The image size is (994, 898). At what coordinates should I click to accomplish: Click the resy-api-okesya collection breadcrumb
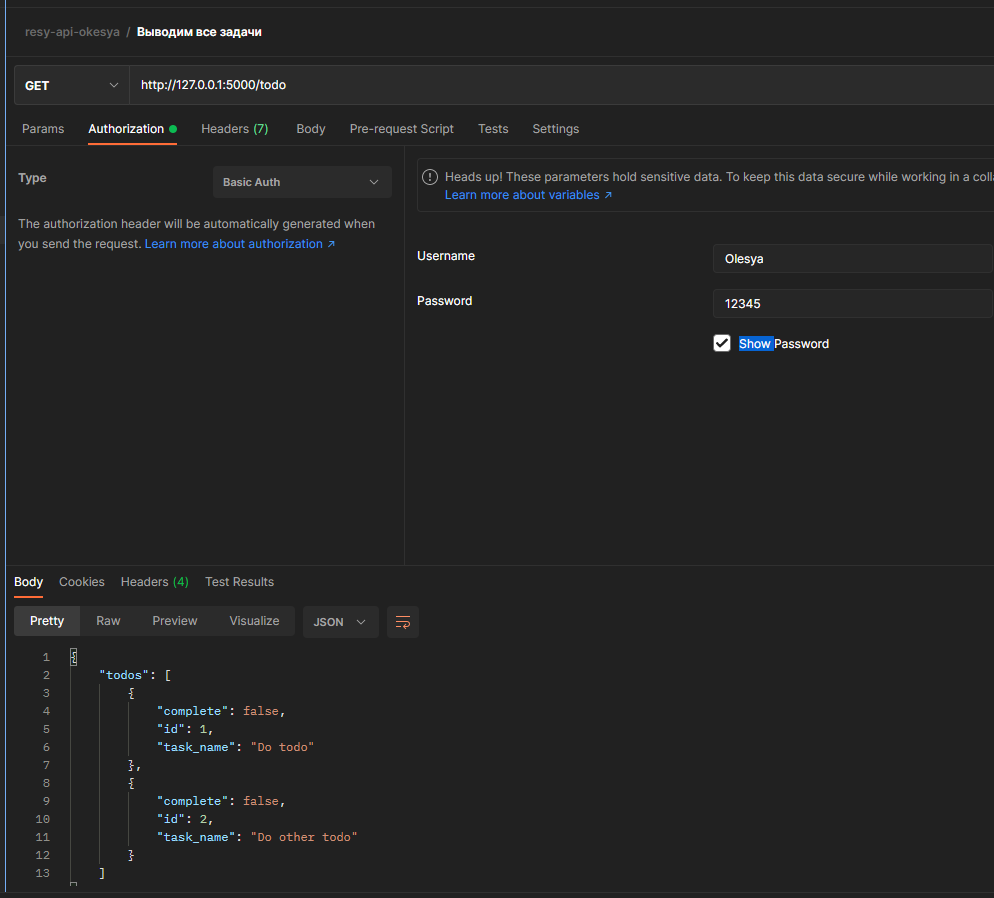[72, 31]
